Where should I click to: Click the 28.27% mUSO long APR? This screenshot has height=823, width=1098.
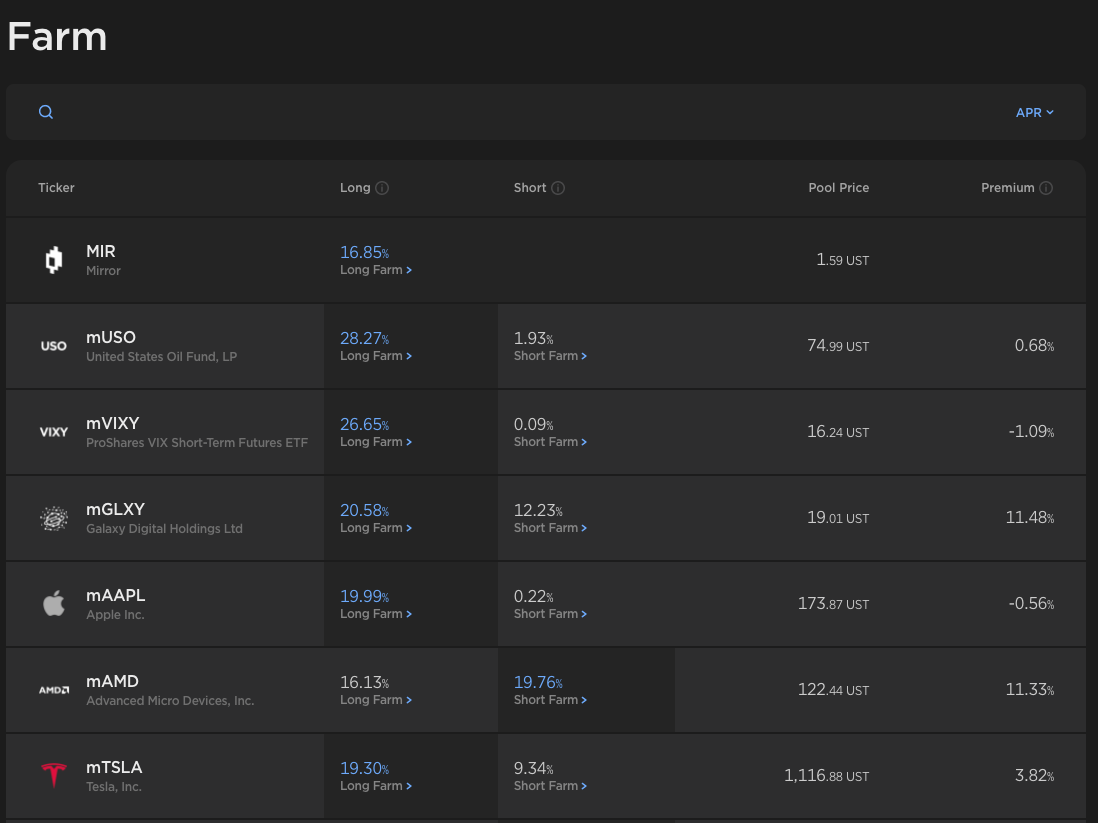click(364, 338)
